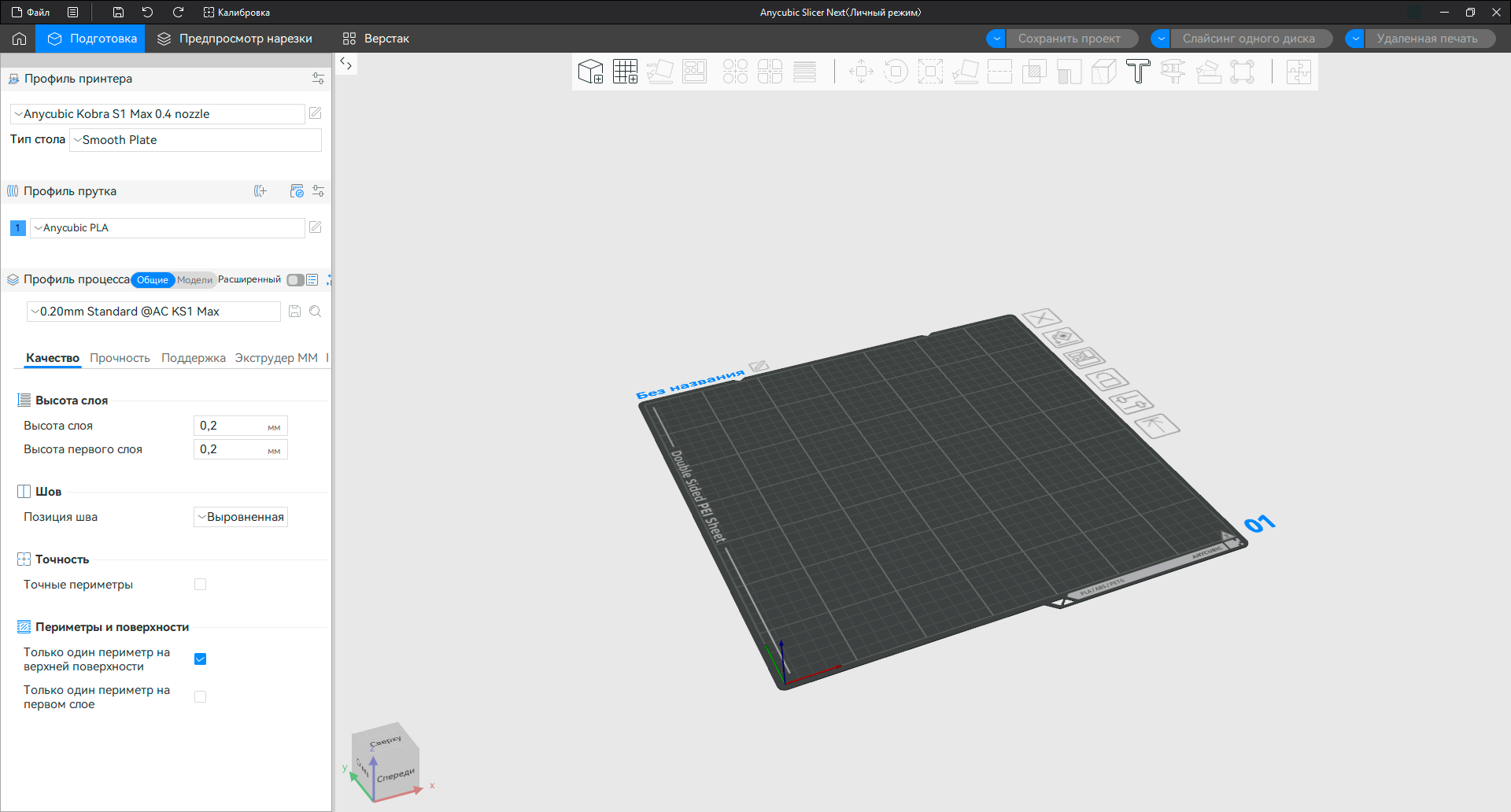This screenshot has width=1511, height=812.
Task: Select the Assembly view puzzle icon
Action: click(x=1299, y=72)
